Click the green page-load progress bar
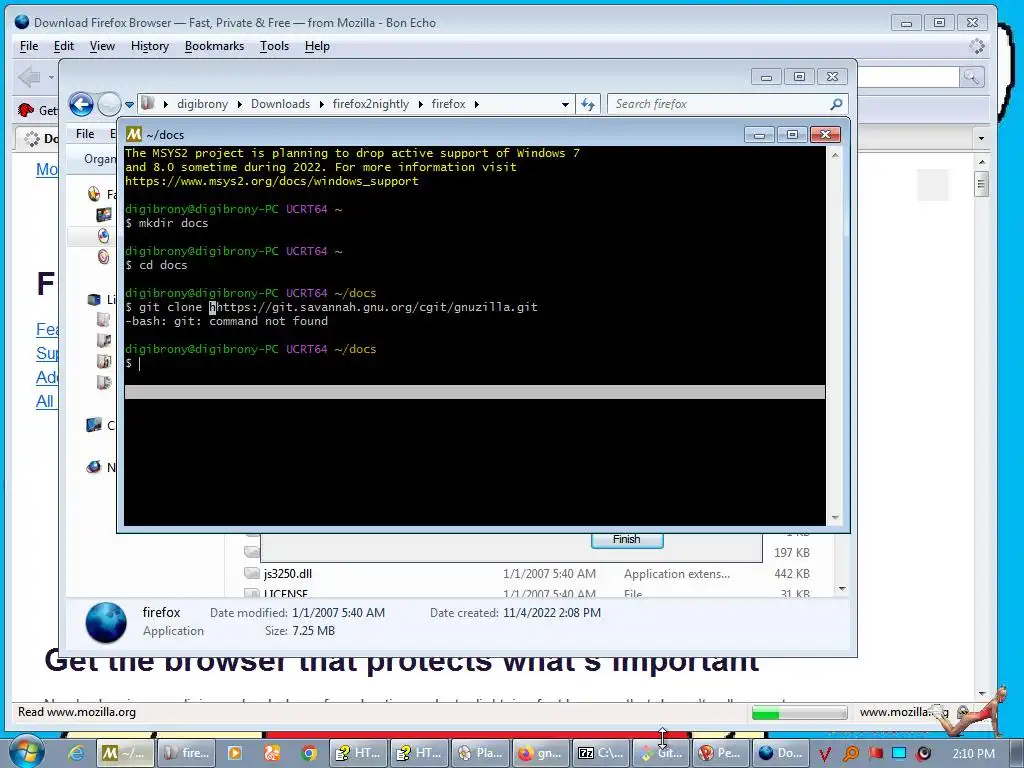1024x768 pixels. [x=799, y=713]
